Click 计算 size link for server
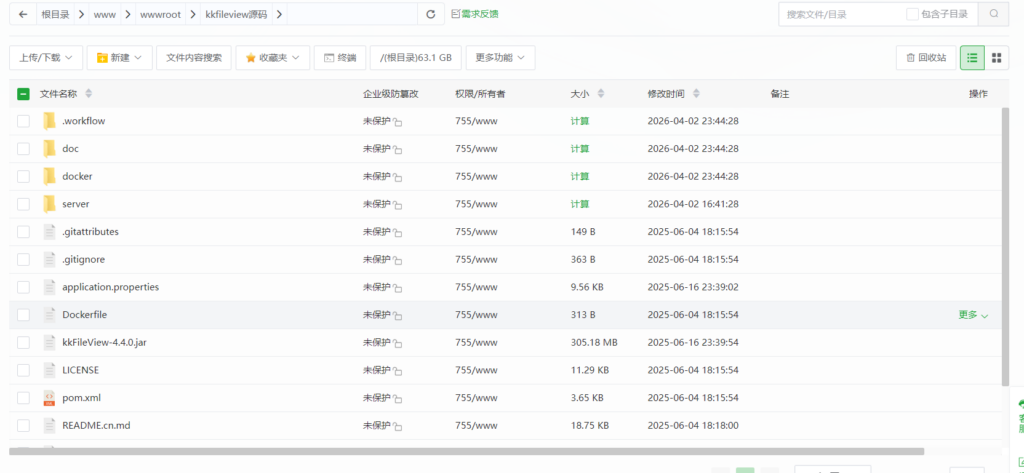This screenshot has width=1024, height=473. 579,204
